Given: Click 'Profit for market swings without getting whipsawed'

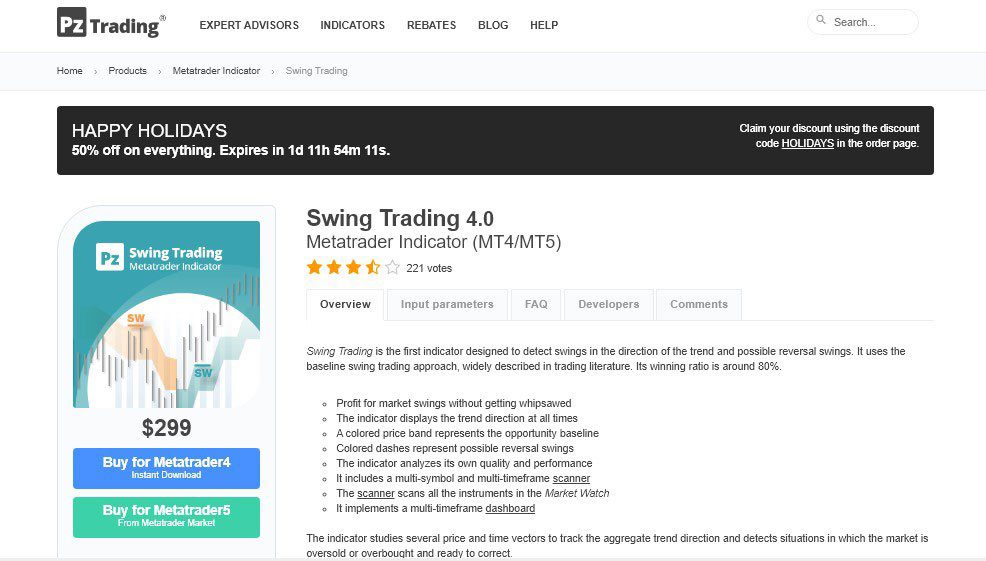Looking at the screenshot, I should tap(453, 403).
